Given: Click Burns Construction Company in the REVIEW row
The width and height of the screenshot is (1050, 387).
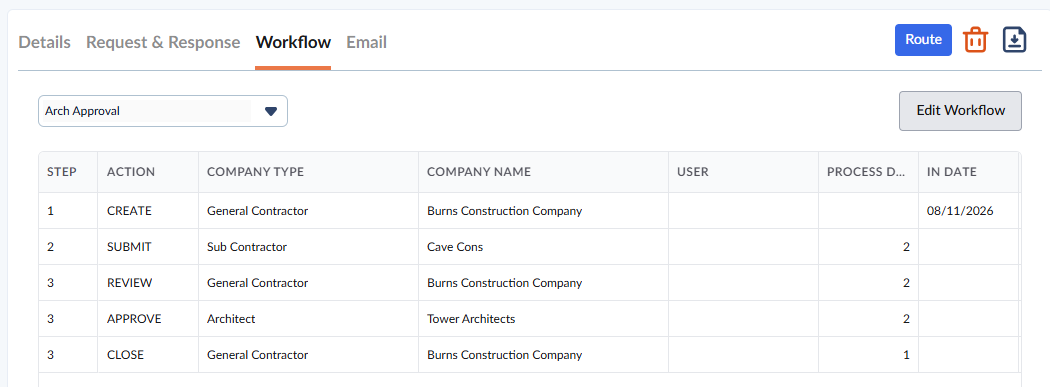Looking at the screenshot, I should coord(504,283).
